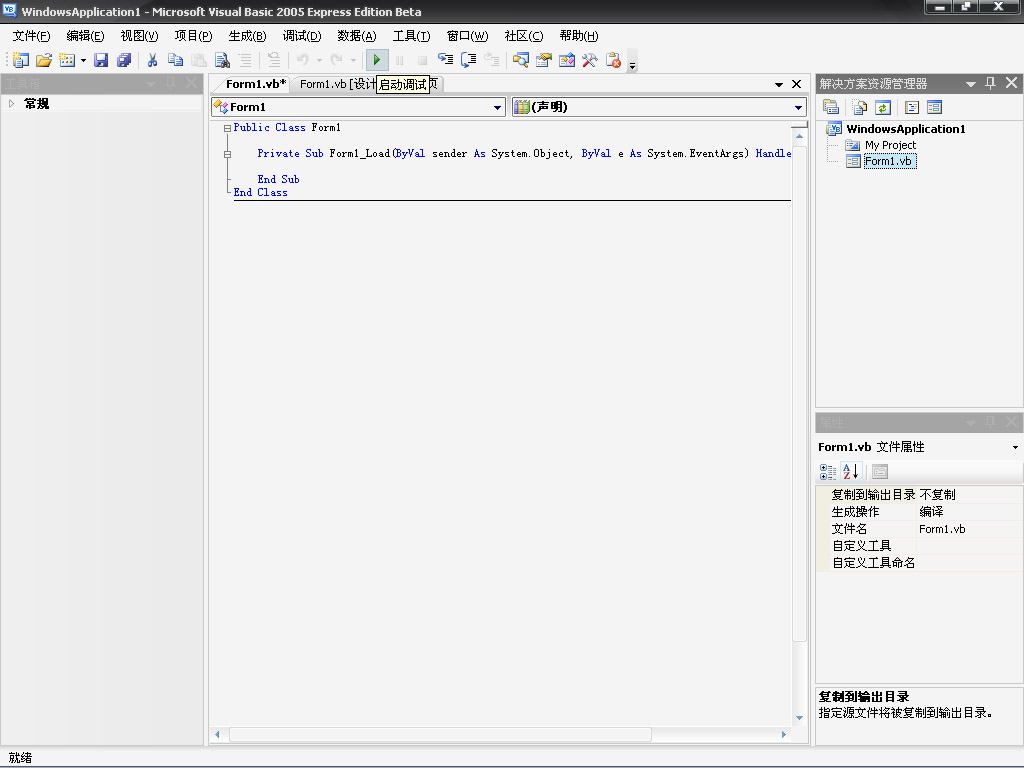Open the Form1 class name dropdown
This screenshot has width=1024, height=768.
click(x=498, y=107)
